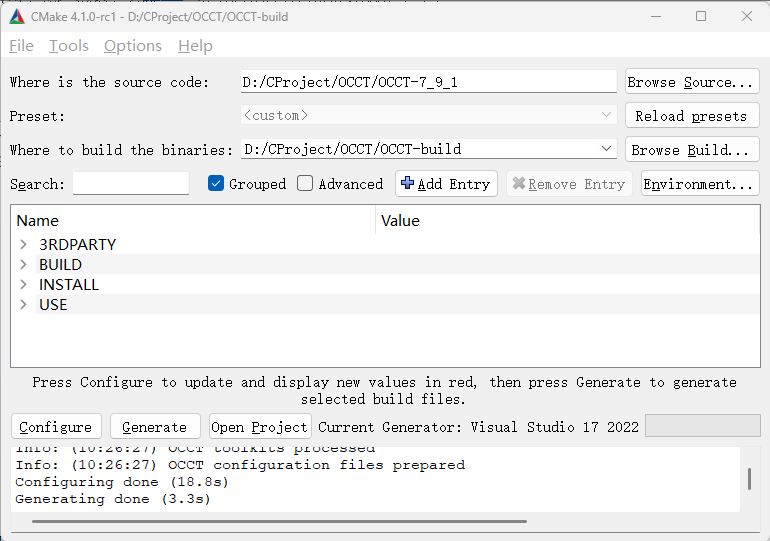Image resolution: width=770 pixels, height=541 pixels.
Task: Click the Open Project button
Action: click(260, 427)
